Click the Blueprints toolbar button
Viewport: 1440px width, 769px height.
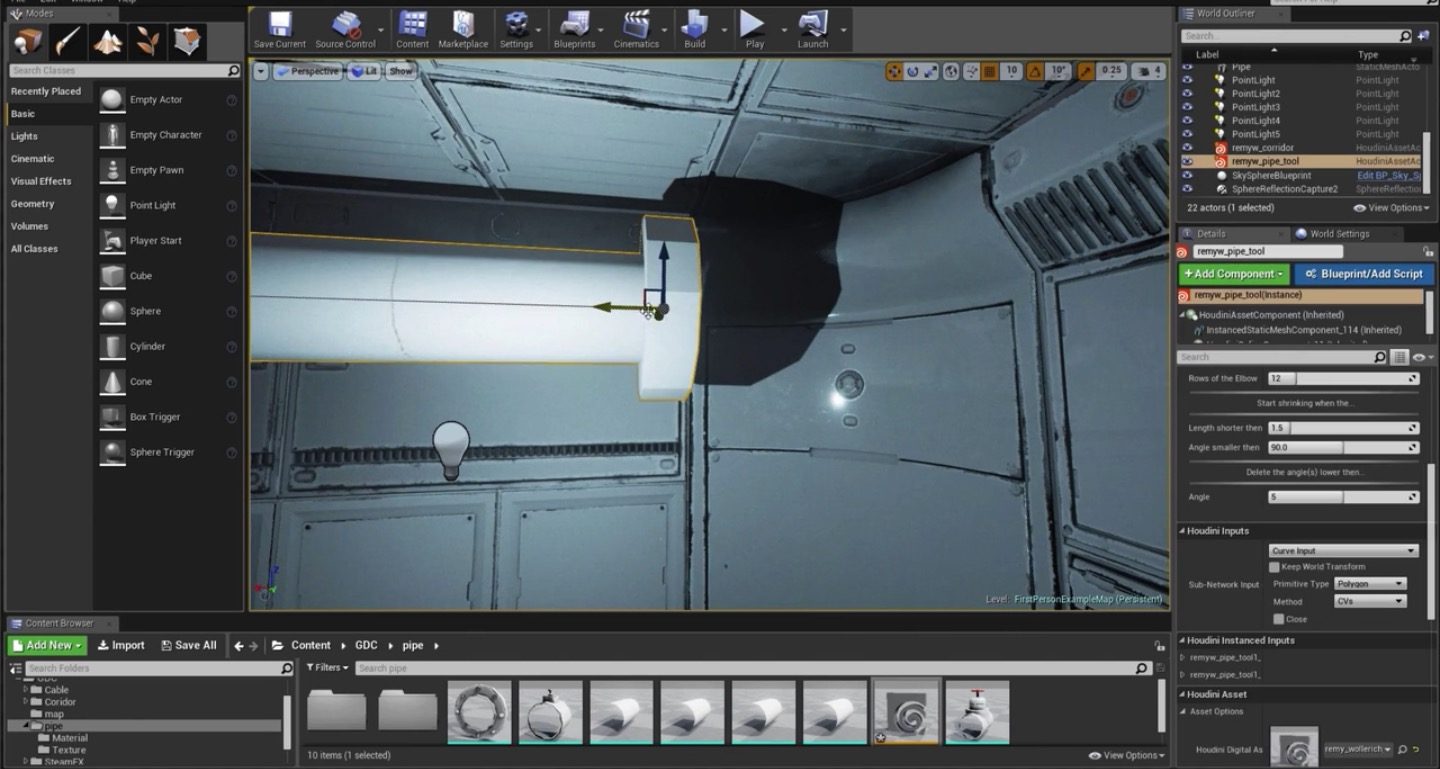574,29
